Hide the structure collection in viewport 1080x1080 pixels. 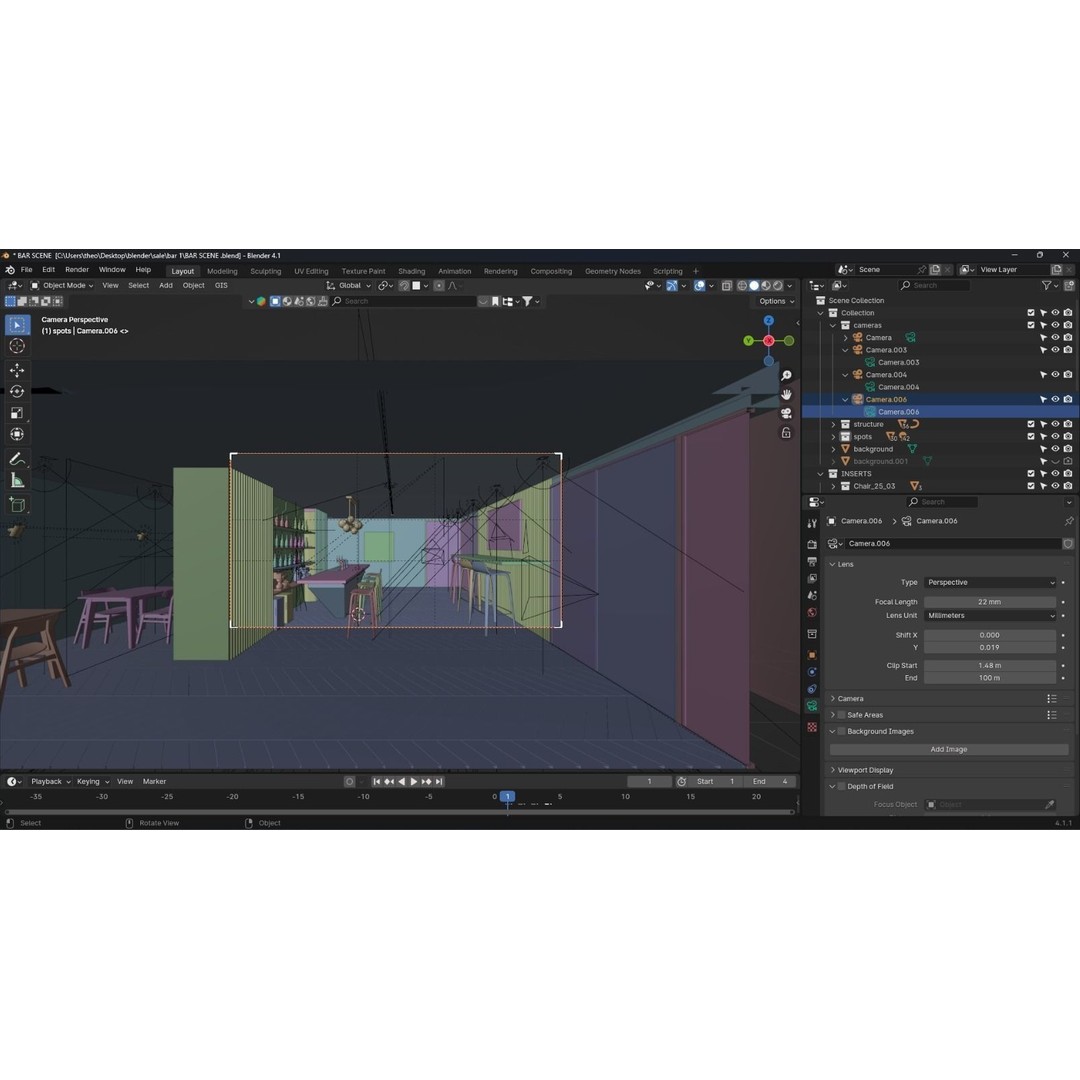pos(1055,424)
